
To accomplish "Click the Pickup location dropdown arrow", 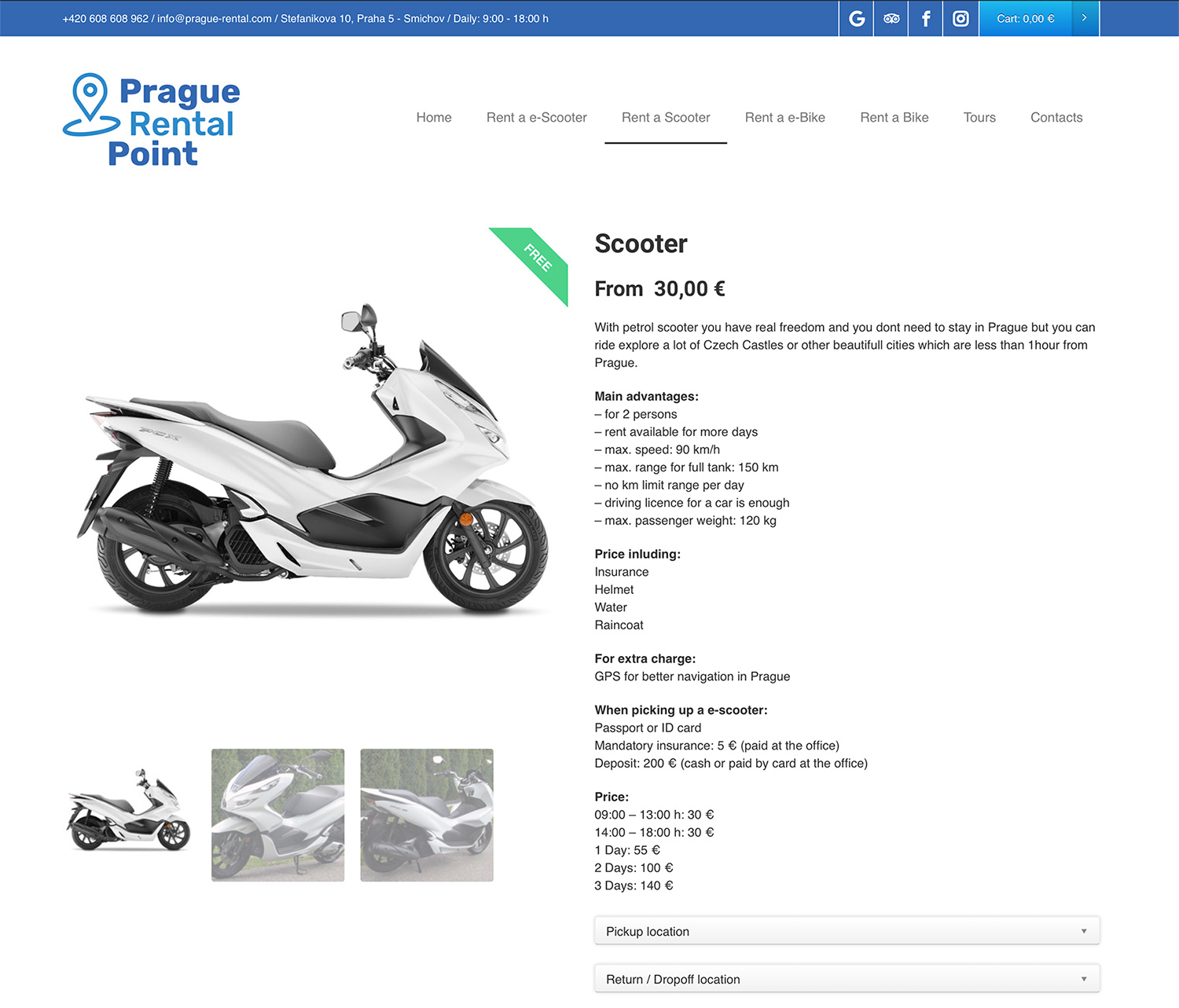I will click(x=1084, y=931).
